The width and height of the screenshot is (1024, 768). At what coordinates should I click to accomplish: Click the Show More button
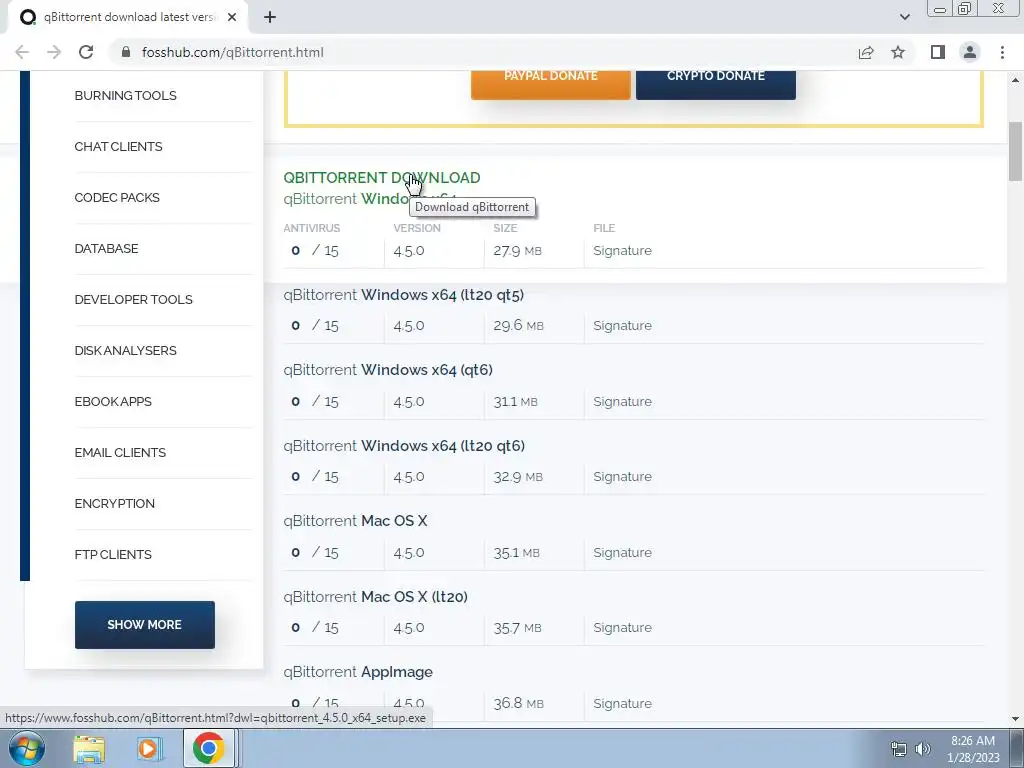click(144, 624)
